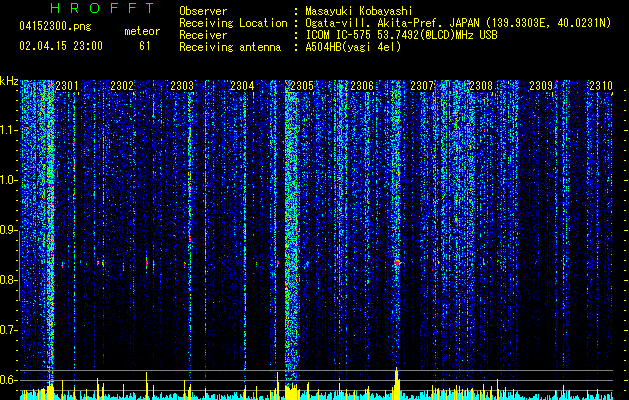Click the 2309 time marker
The height and width of the screenshot is (400, 629).
[x=541, y=86]
